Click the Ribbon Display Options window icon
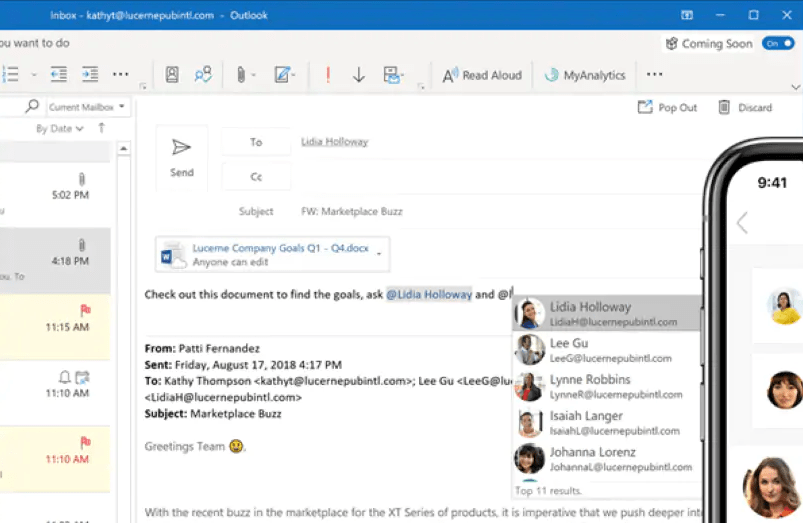 pyautogui.click(x=687, y=15)
